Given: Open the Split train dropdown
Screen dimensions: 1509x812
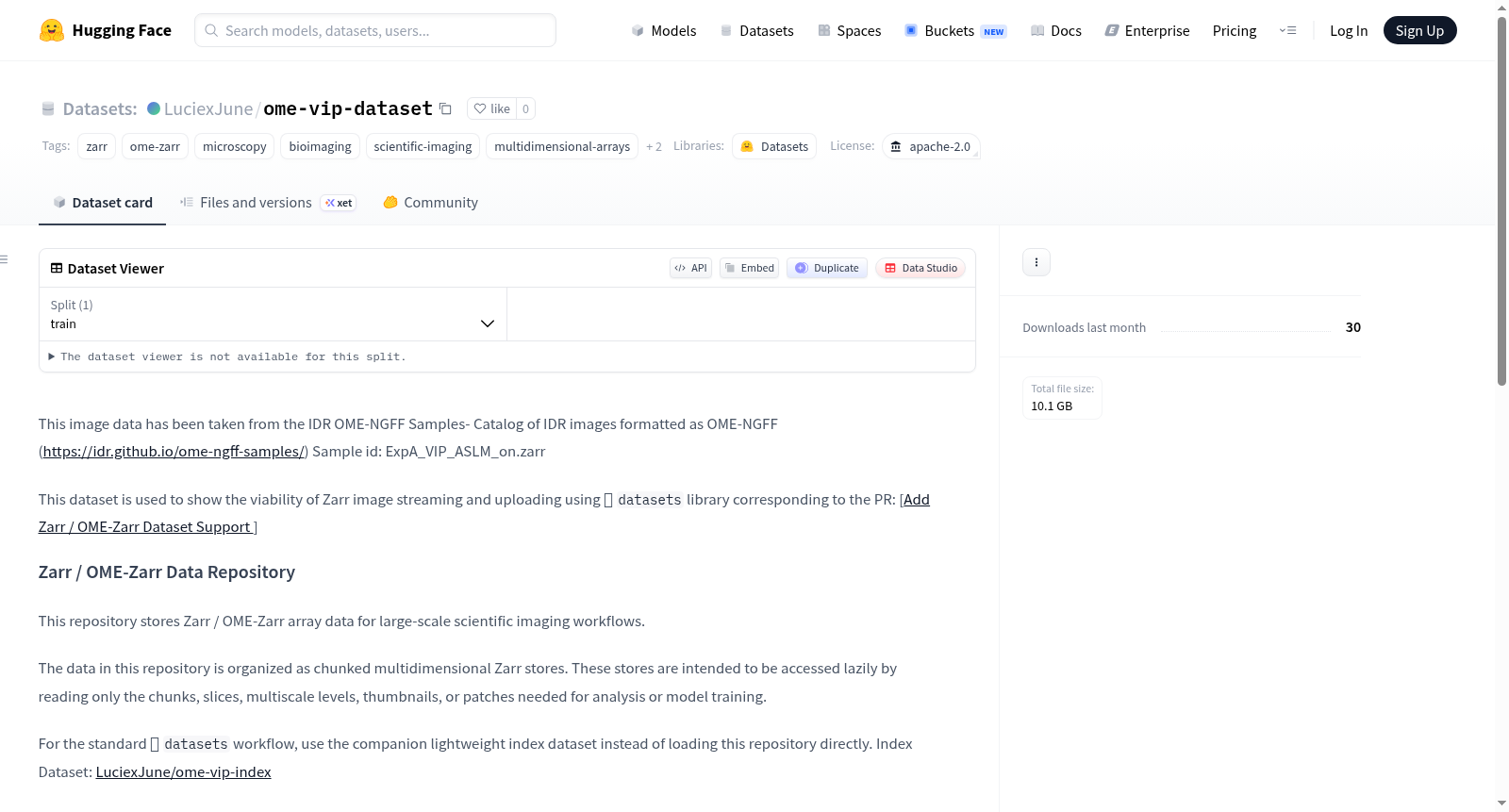Looking at the screenshot, I should tap(273, 314).
